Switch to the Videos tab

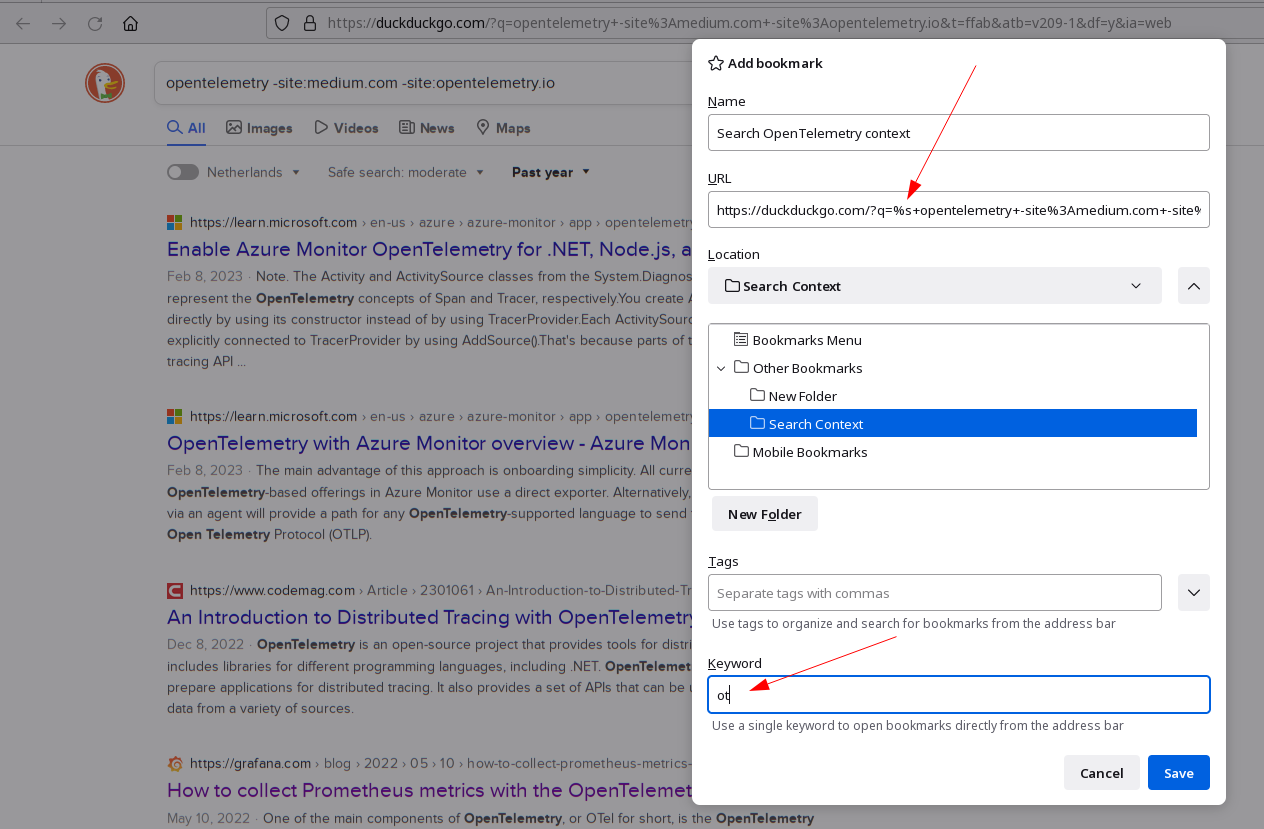click(346, 128)
